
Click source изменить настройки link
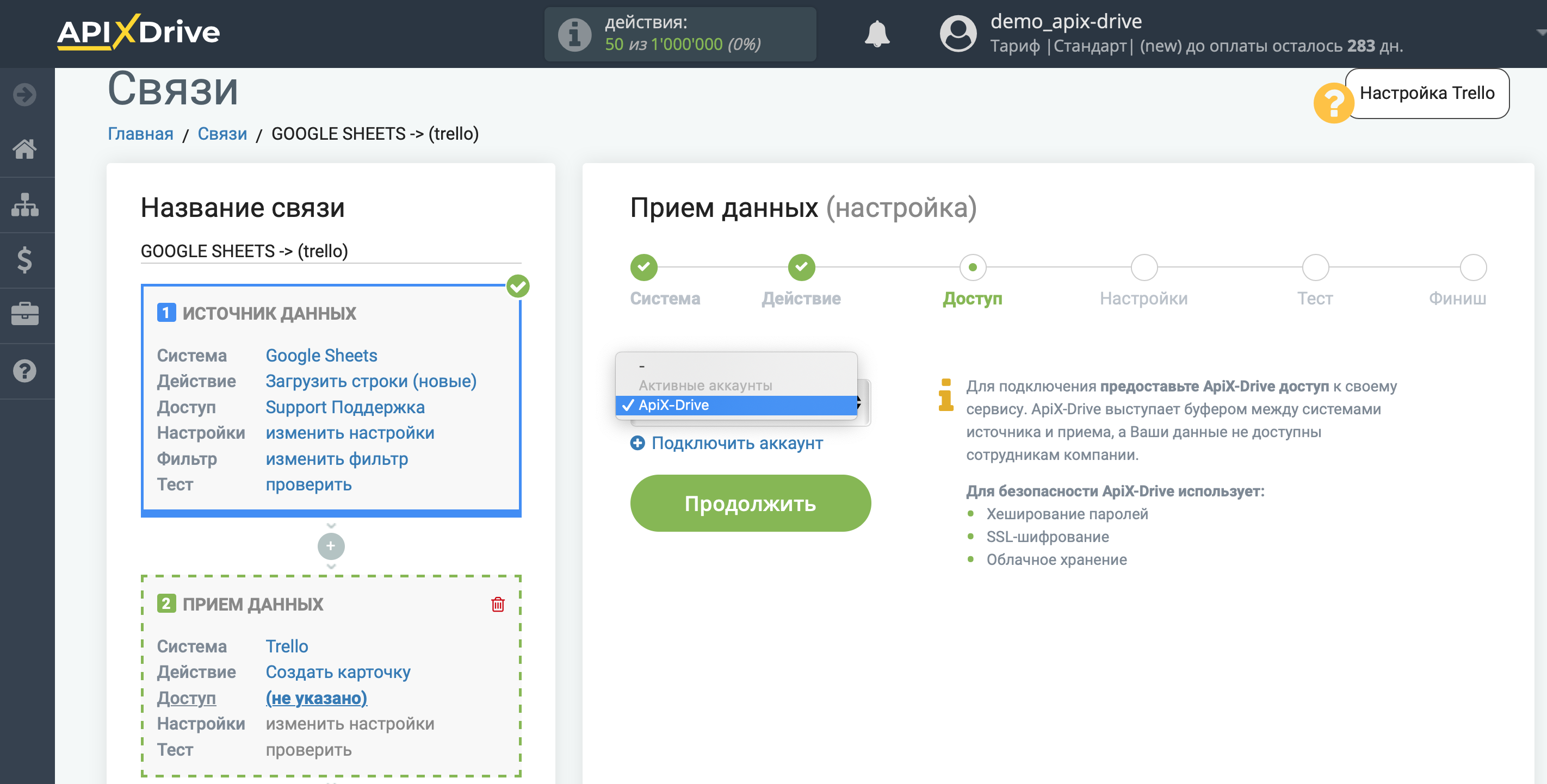pos(350,433)
